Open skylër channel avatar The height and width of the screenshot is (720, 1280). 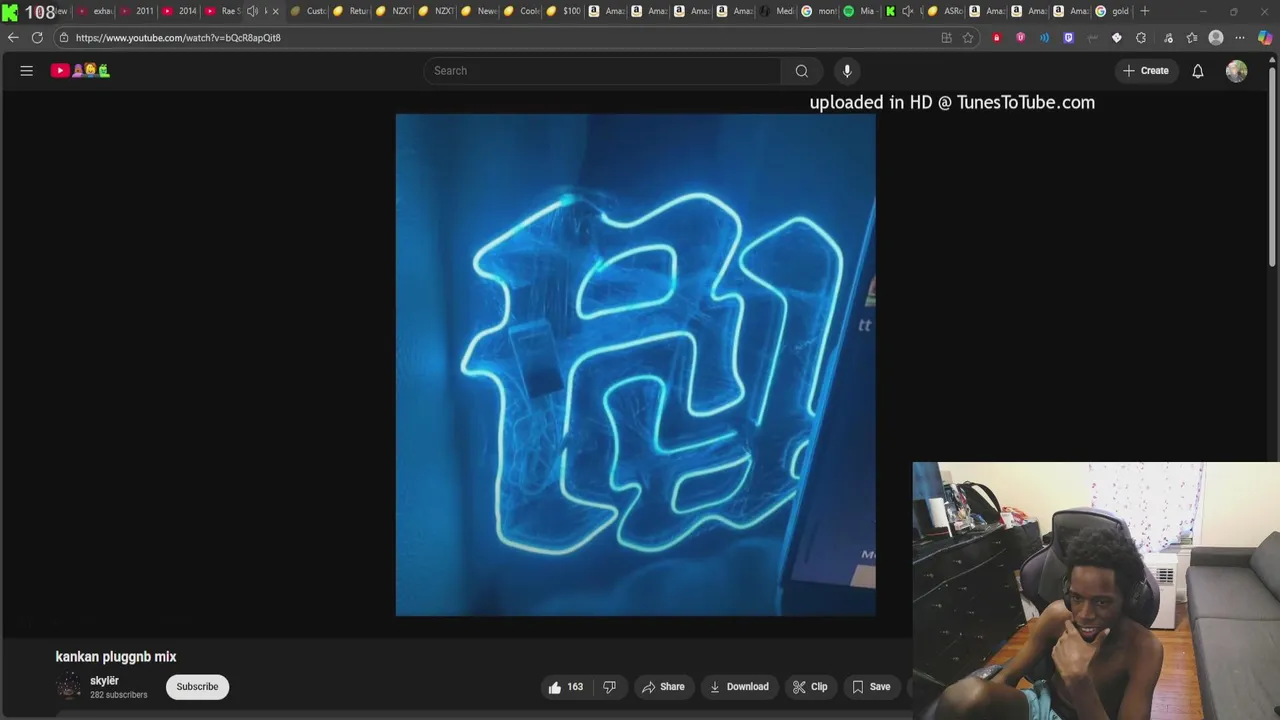(68, 686)
